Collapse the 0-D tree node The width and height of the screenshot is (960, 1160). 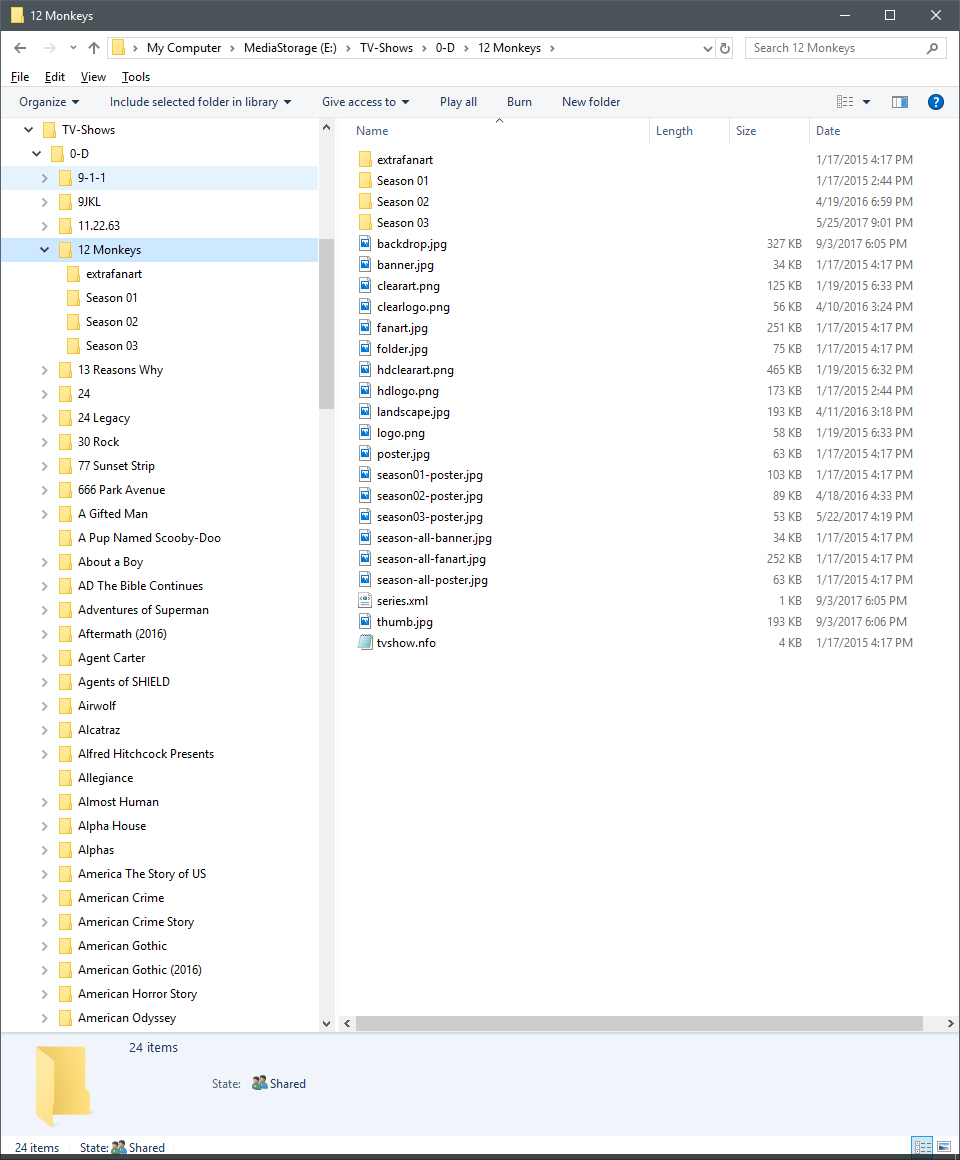coord(36,154)
